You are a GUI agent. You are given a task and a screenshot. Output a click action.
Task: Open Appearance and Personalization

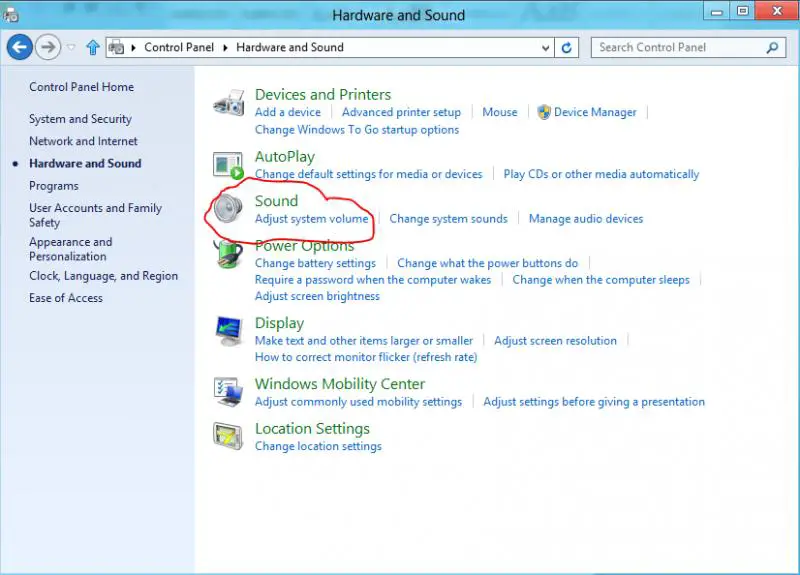[x=71, y=249]
